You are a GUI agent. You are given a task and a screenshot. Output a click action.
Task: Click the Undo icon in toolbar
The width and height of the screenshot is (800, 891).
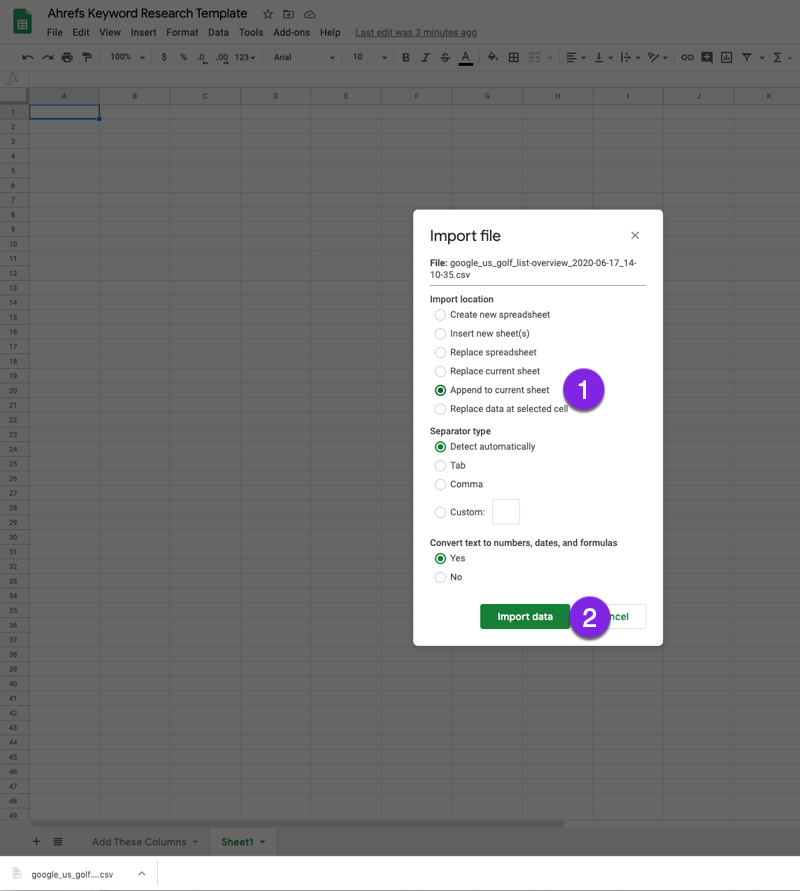point(27,57)
